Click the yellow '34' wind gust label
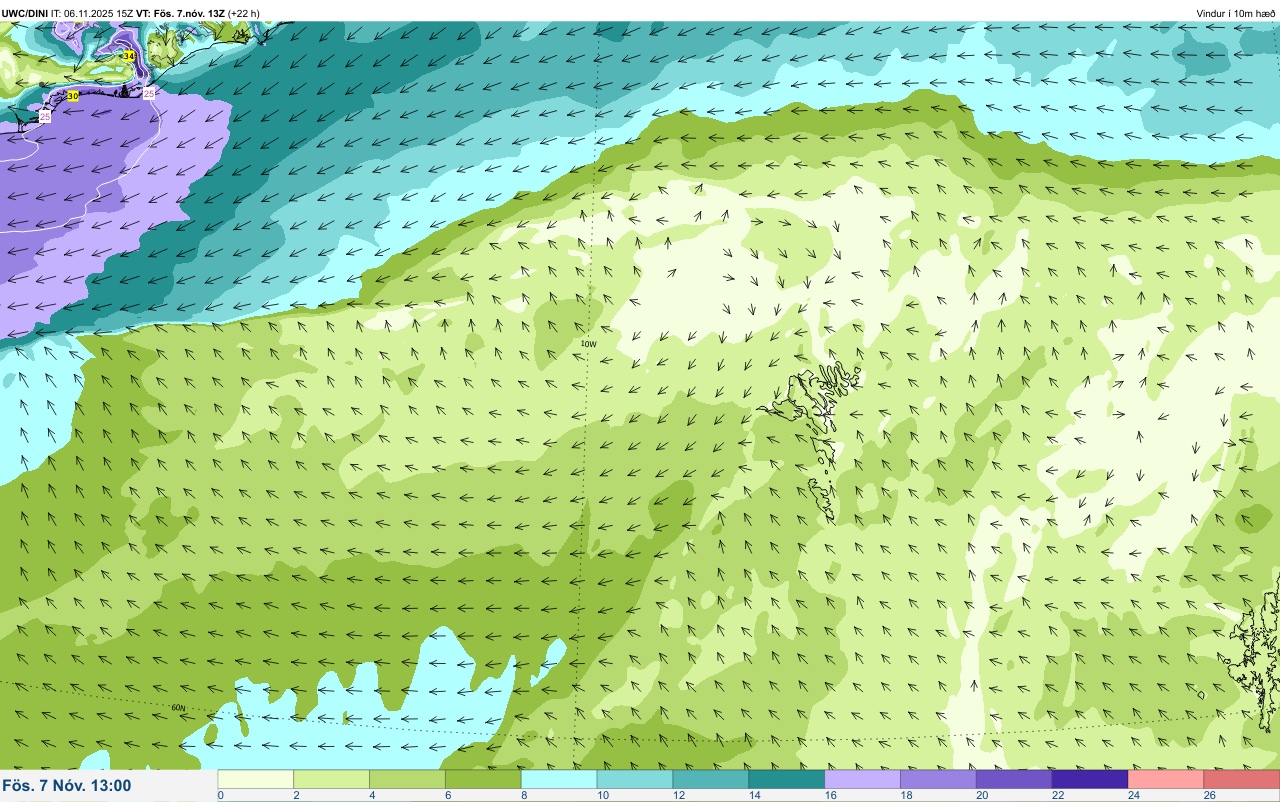This screenshot has height=802, width=1280. tap(129, 55)
